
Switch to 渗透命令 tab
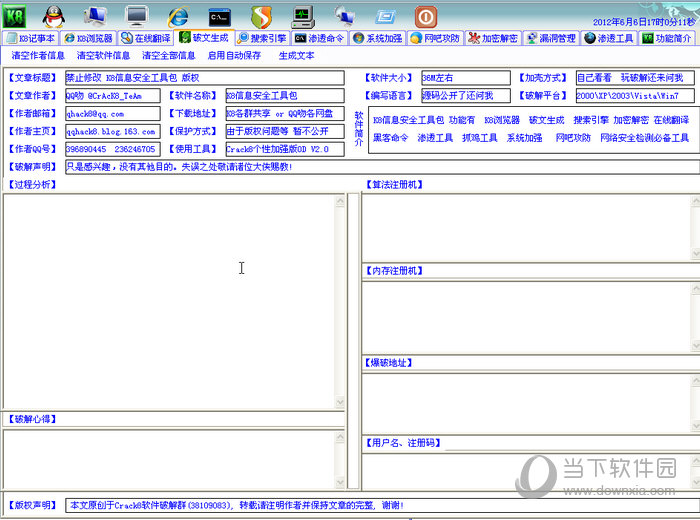(x=320, y=38)
